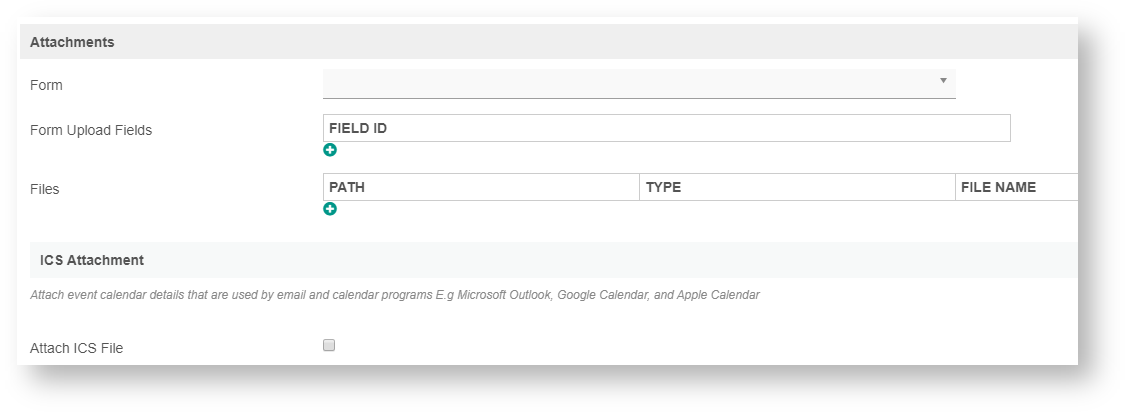Screen dimensions: 1126x413
Task: Enable the Attach ICS File checkbox
Action: click(329, 346)
